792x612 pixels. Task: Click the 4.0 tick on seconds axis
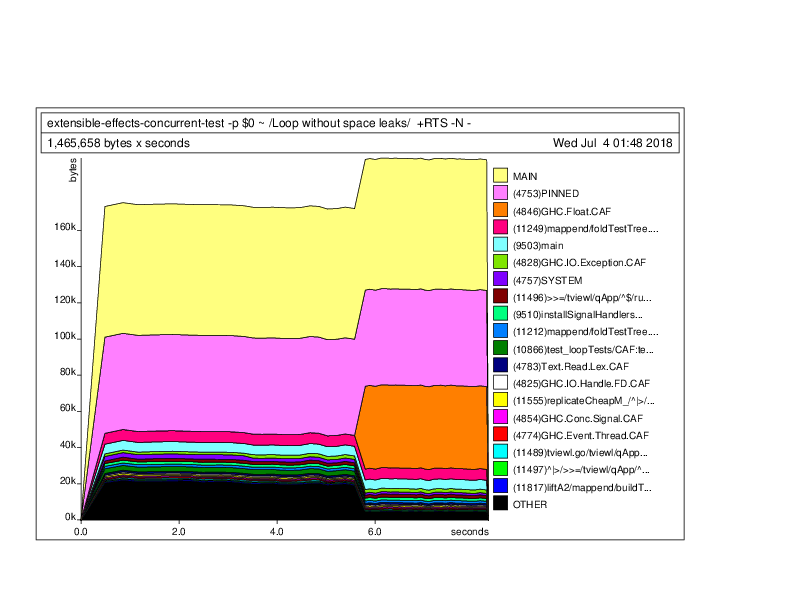pyautogui.click(x=276, y=532)
